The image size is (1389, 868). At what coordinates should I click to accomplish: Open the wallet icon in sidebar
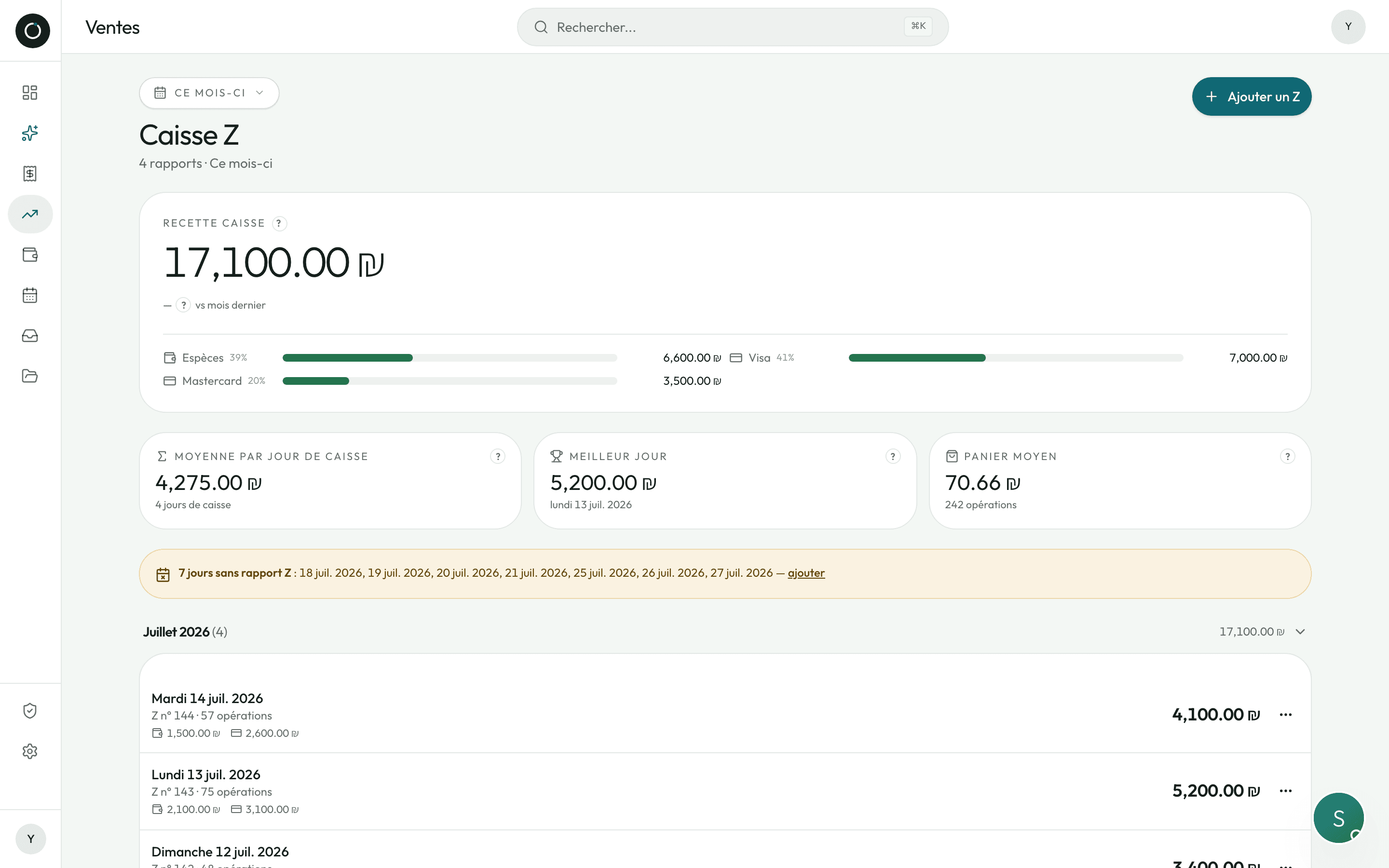coord(30,254)
